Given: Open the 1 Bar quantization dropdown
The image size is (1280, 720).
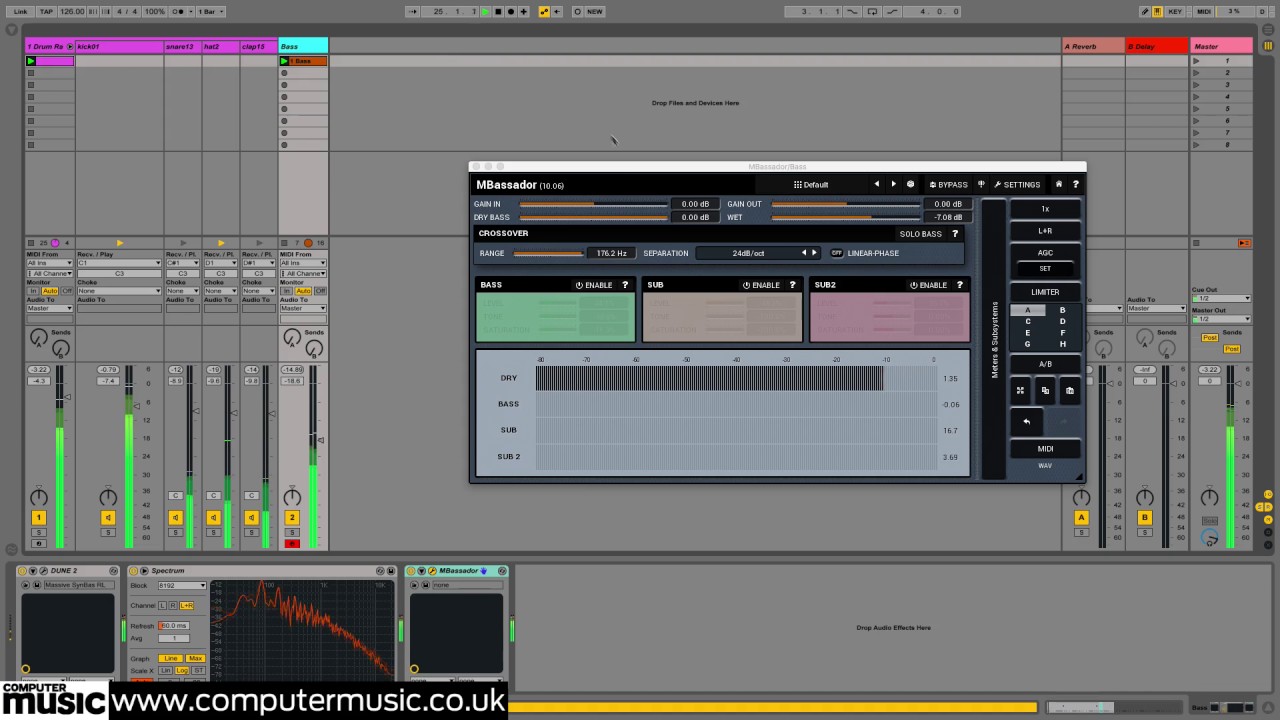Looking at the screenshot, I should click(211, 12).
